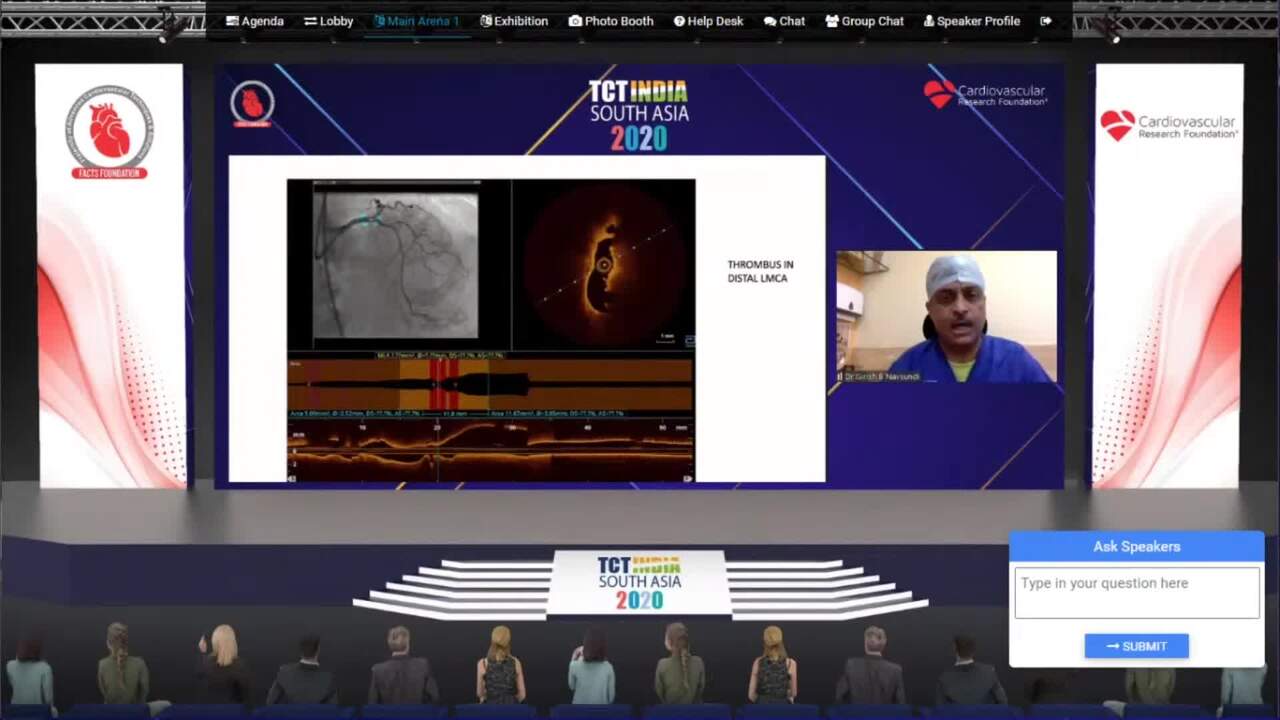The image size is (1280, 720).
Task: Click the speaker name label under video
Action: pyautogui.click(x=880, y=376)
